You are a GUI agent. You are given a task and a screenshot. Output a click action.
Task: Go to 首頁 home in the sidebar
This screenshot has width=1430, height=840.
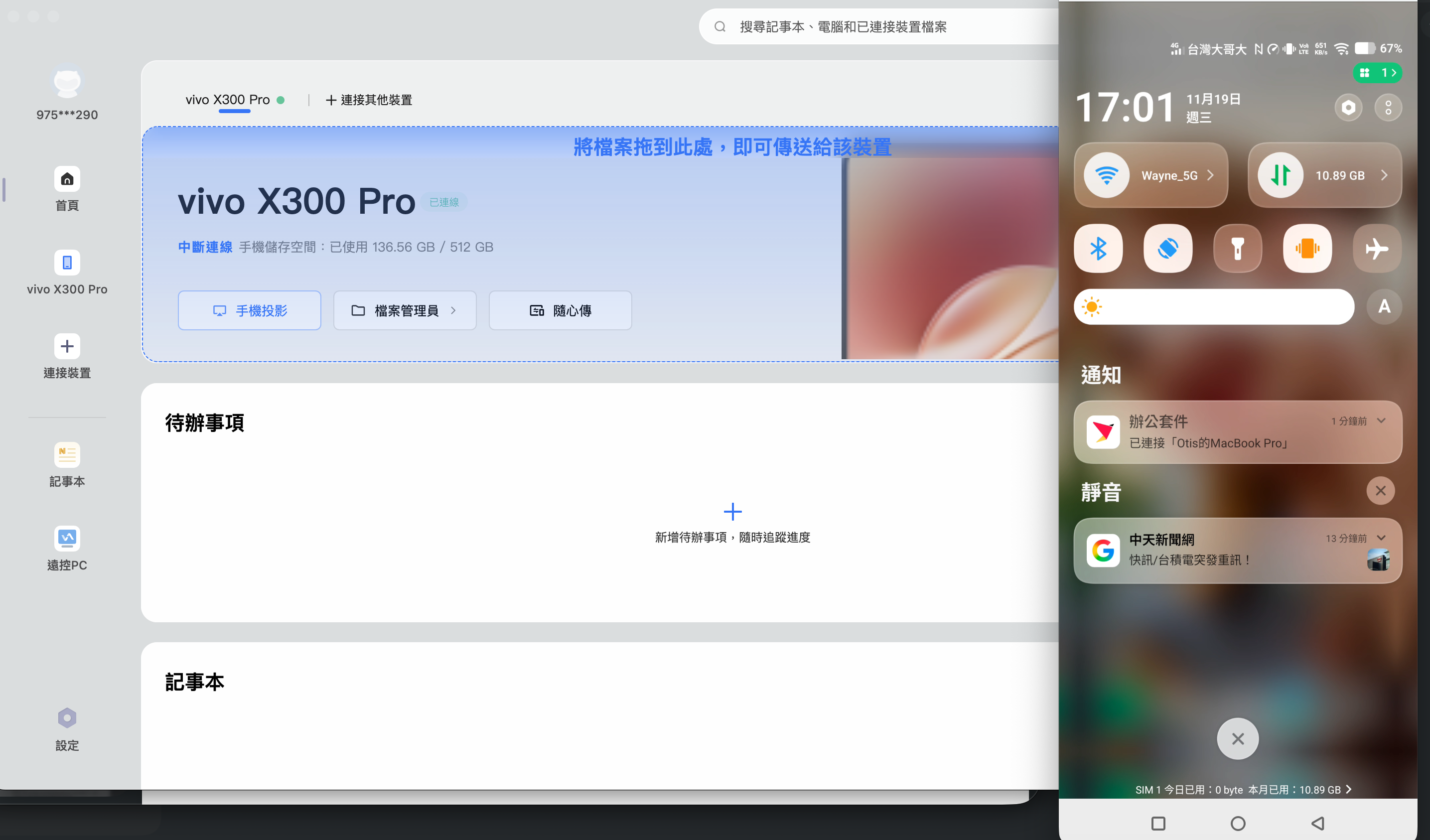[x=67, y=179]
